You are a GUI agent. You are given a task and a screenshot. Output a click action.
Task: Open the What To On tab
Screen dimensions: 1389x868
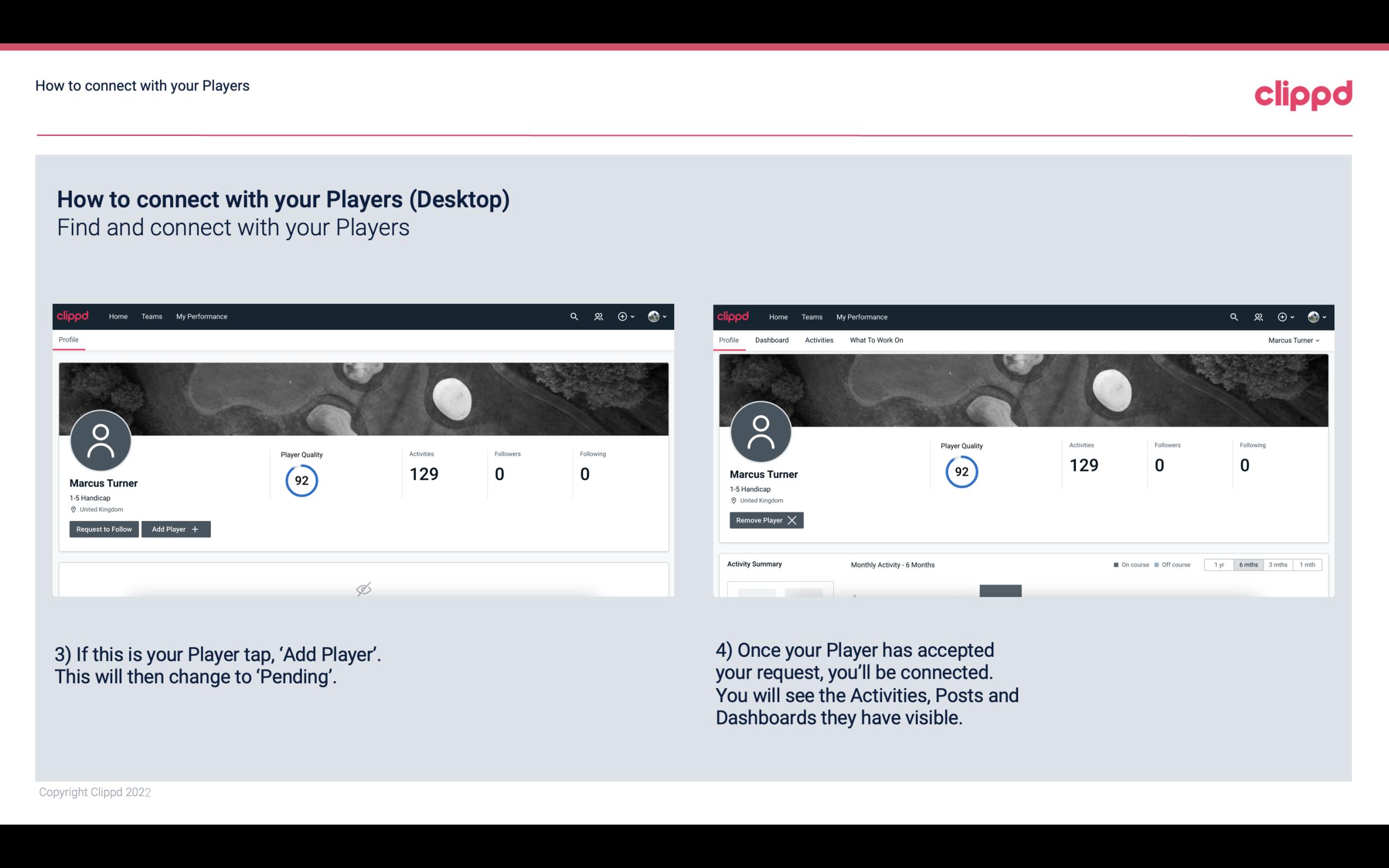pyautogui.click(x=876, y=340)
